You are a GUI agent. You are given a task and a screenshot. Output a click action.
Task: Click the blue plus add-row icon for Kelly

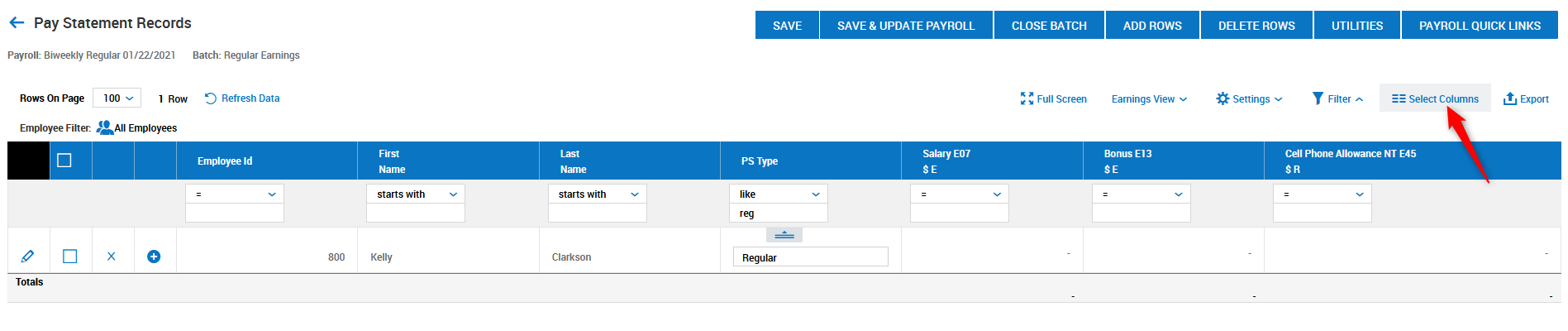pyautogui.click(x=154, y=257)
